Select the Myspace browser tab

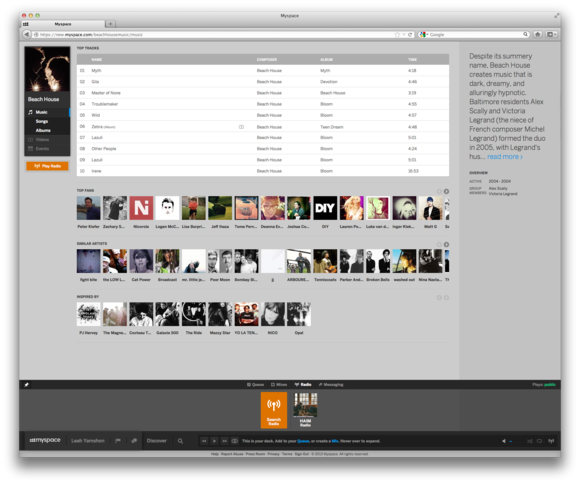(x=63, y=24)
